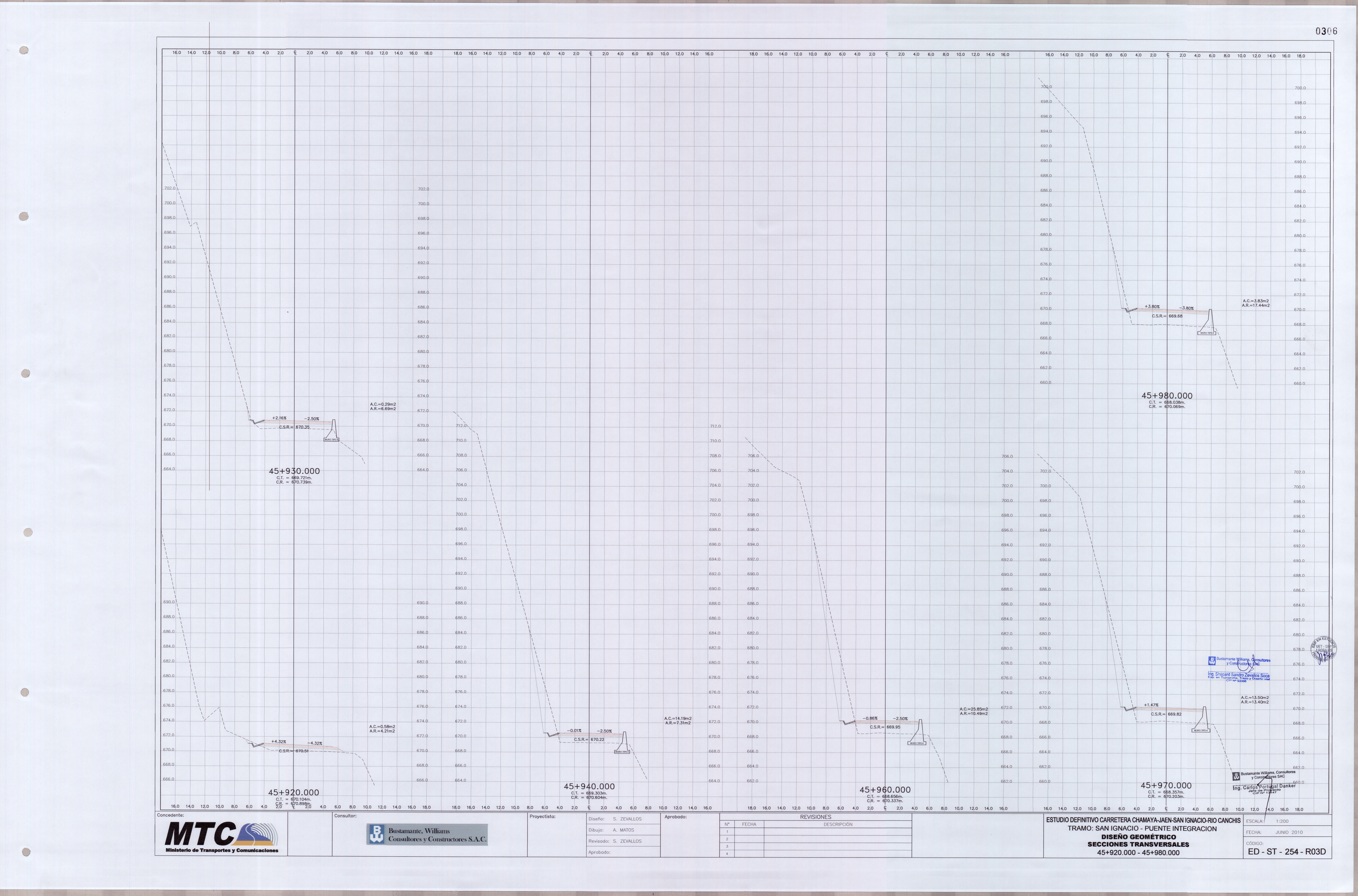Click C.S.R.= 670.35 label
This screenshot has width=1358, height=896.
294,427
